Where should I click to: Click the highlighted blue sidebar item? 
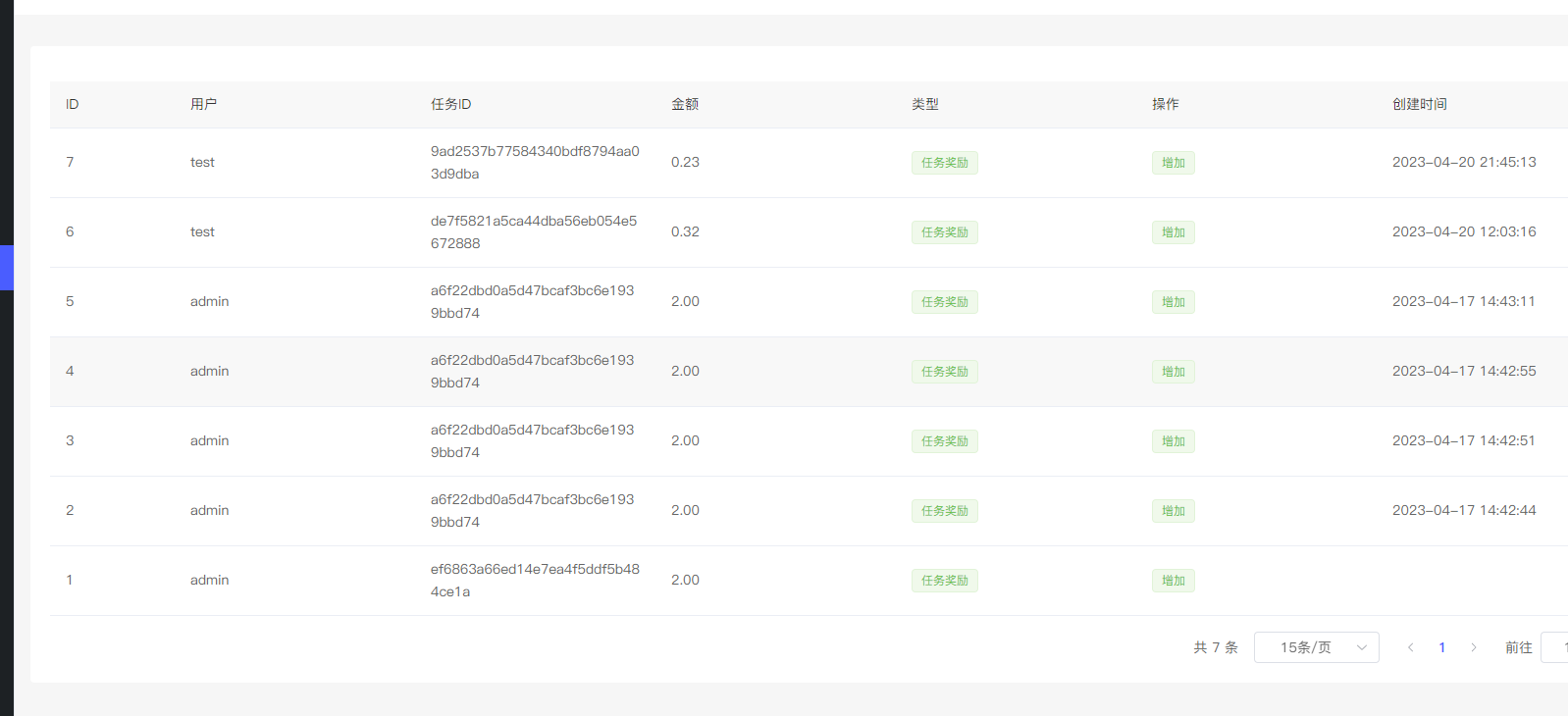click(x=6, y=268)
